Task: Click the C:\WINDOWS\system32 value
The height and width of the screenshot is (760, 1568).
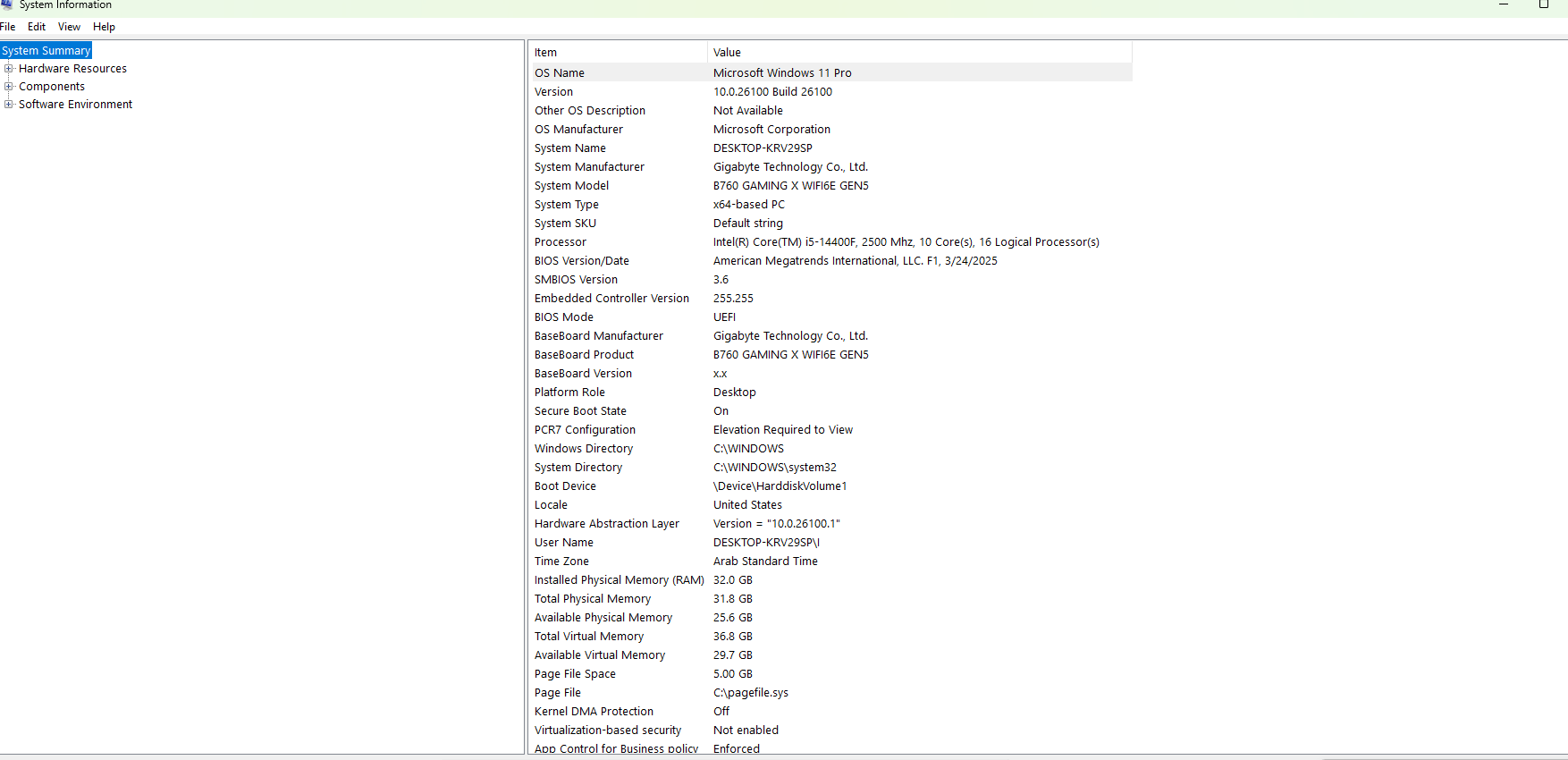Action: [775, 468]
